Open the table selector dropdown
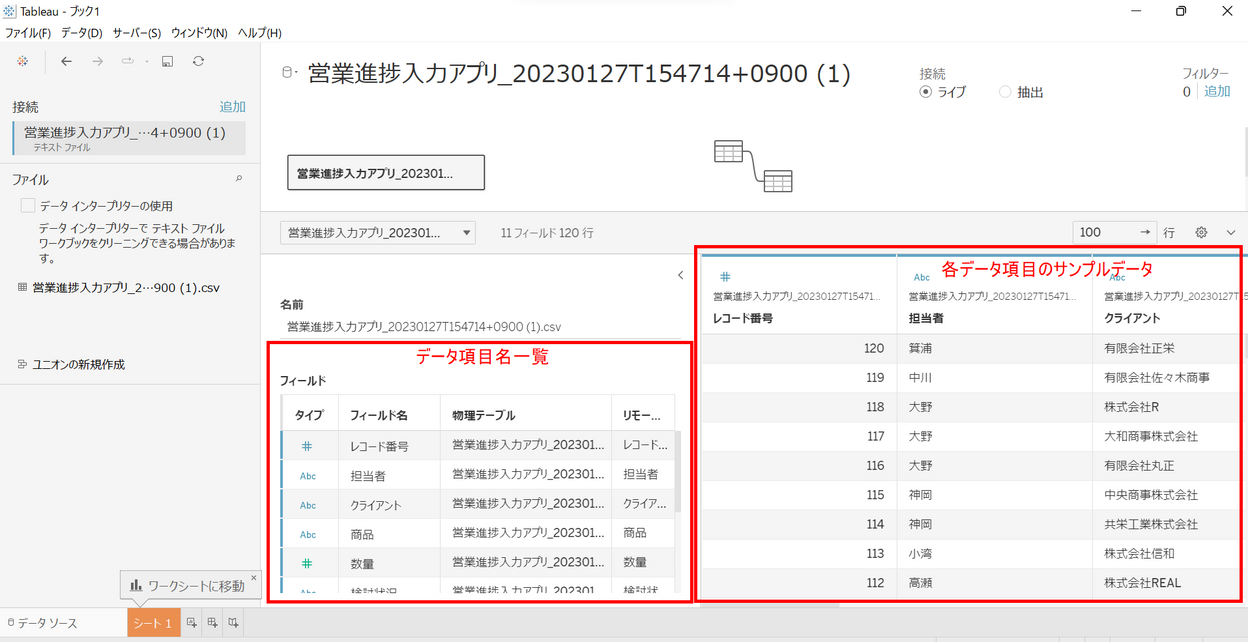1248x642 pixels. coord(378,232)
